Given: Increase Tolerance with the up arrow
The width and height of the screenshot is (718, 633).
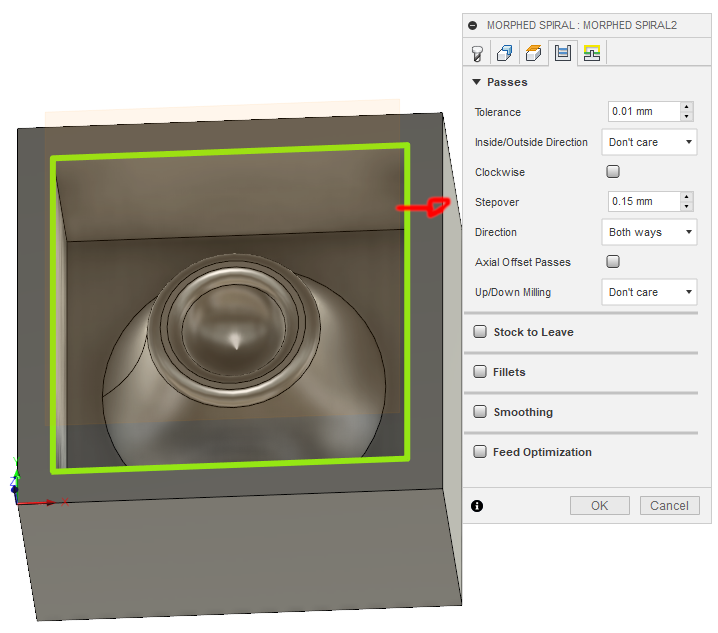Looking at the screenshot, I should tap(686, 107).
